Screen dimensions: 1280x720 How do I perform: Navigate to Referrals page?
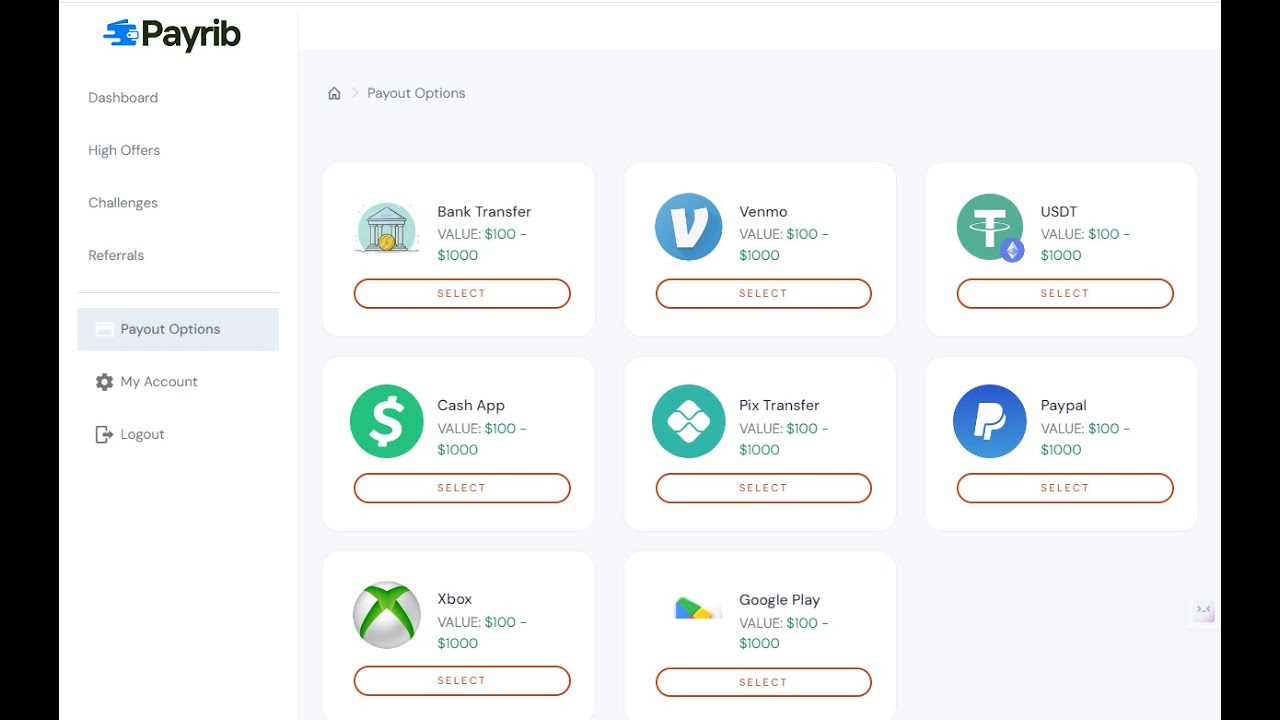tap(116, 255)
